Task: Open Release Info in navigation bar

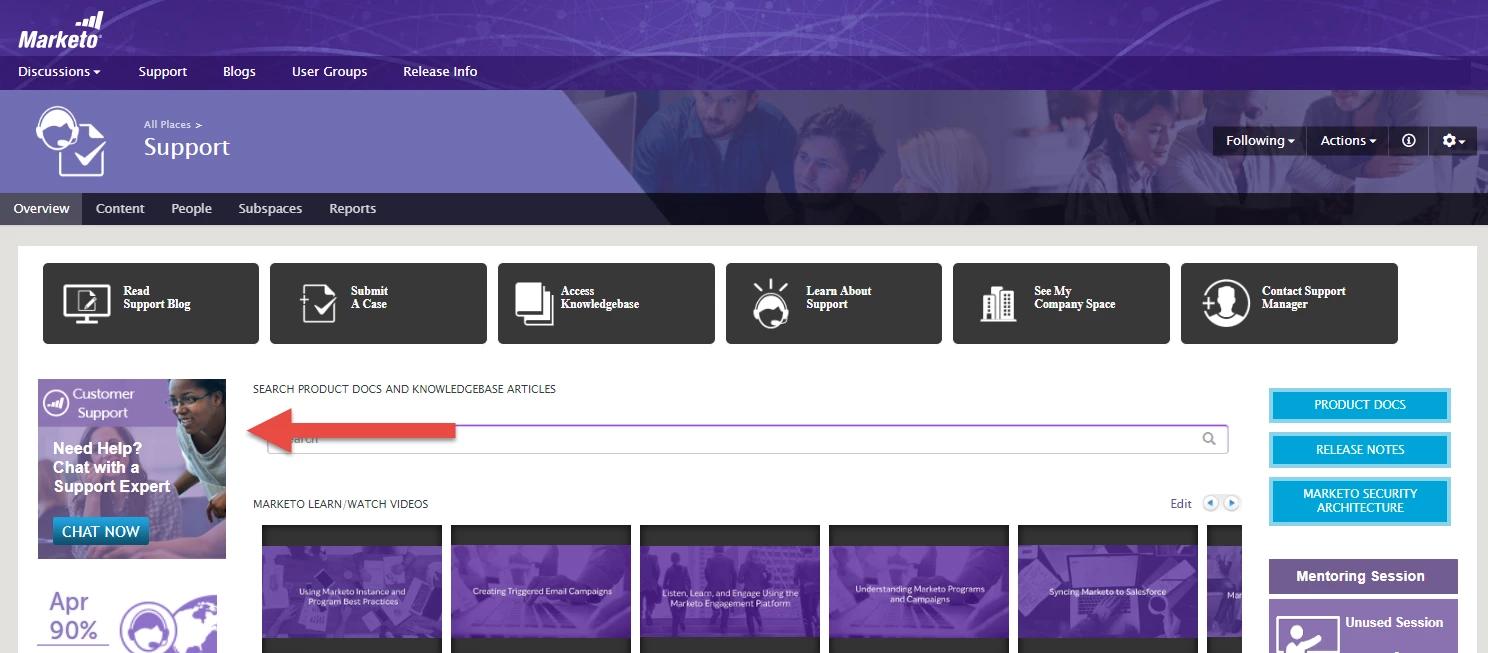Action: pos(440,72)
